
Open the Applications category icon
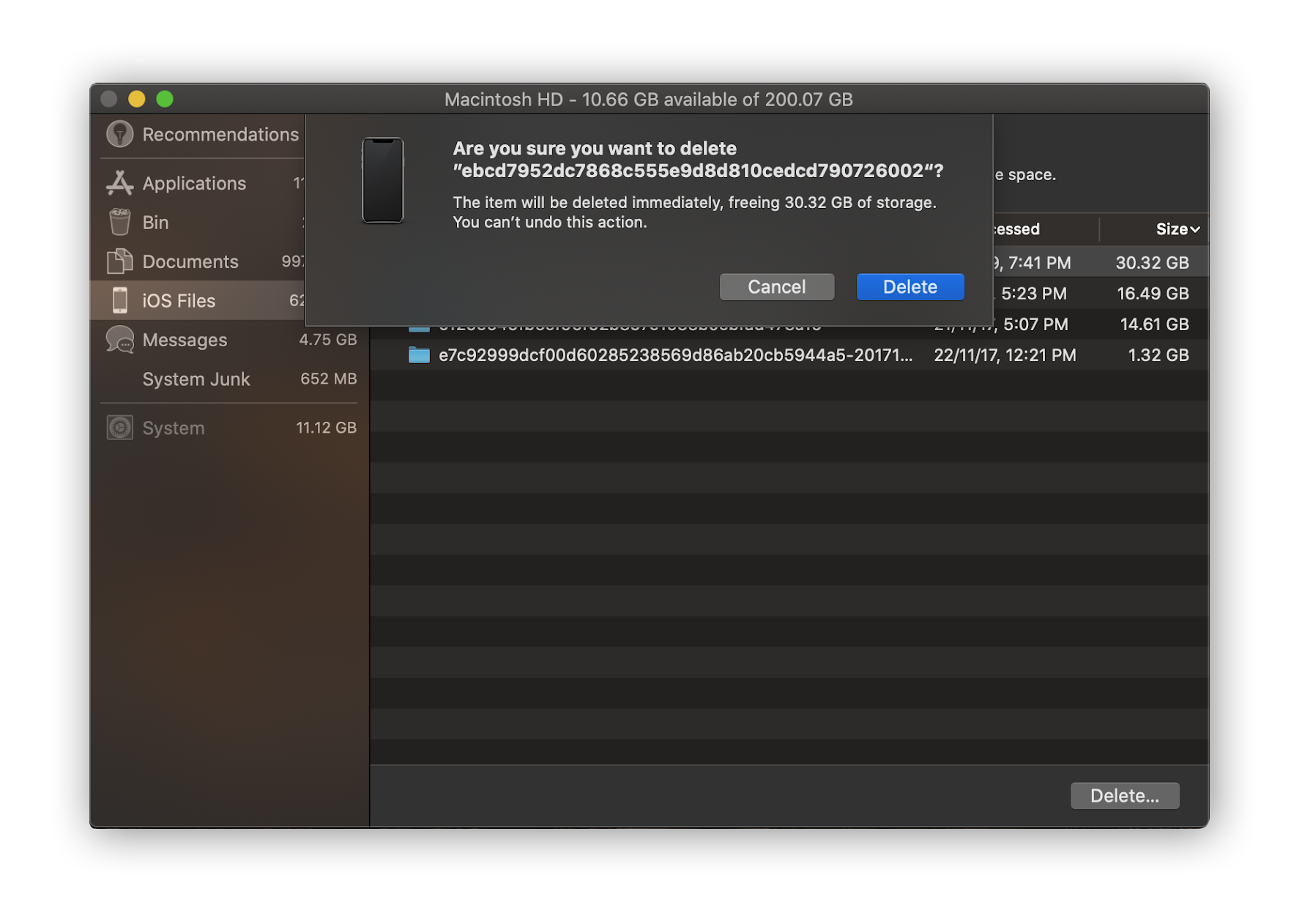pyautogui.click(x=119, y=183)
